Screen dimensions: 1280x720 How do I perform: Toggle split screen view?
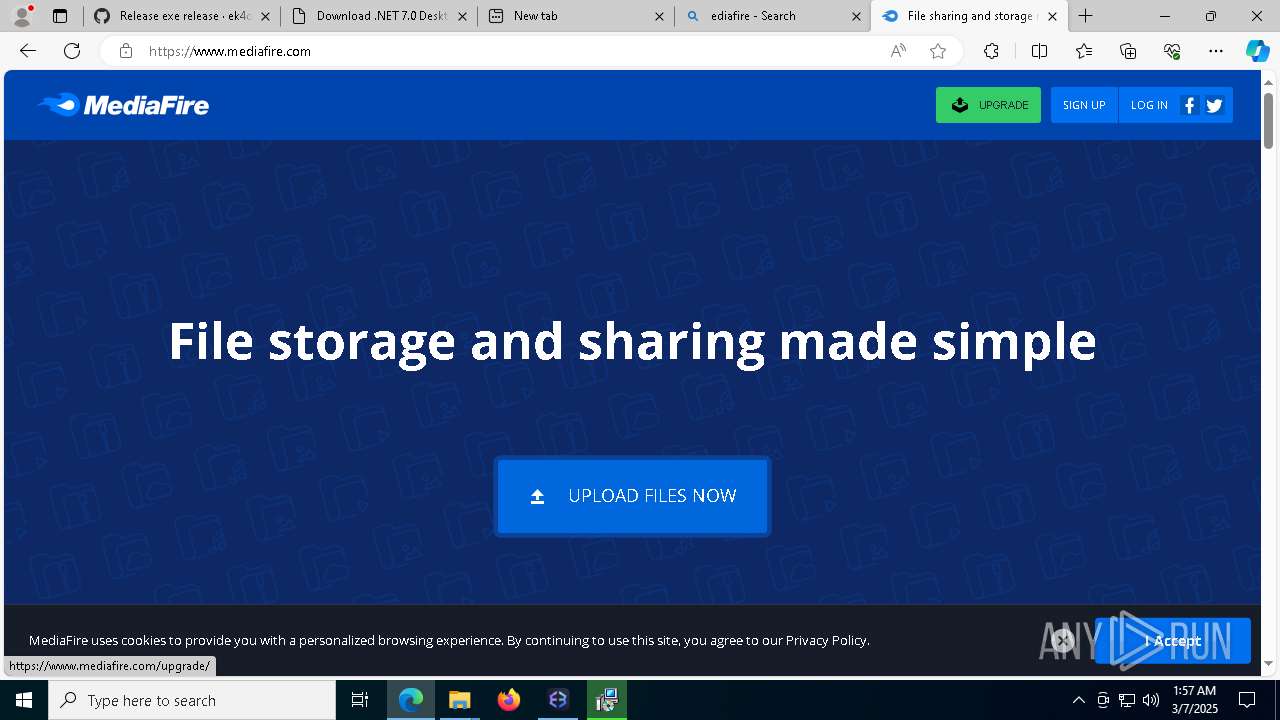(1039, 51)
